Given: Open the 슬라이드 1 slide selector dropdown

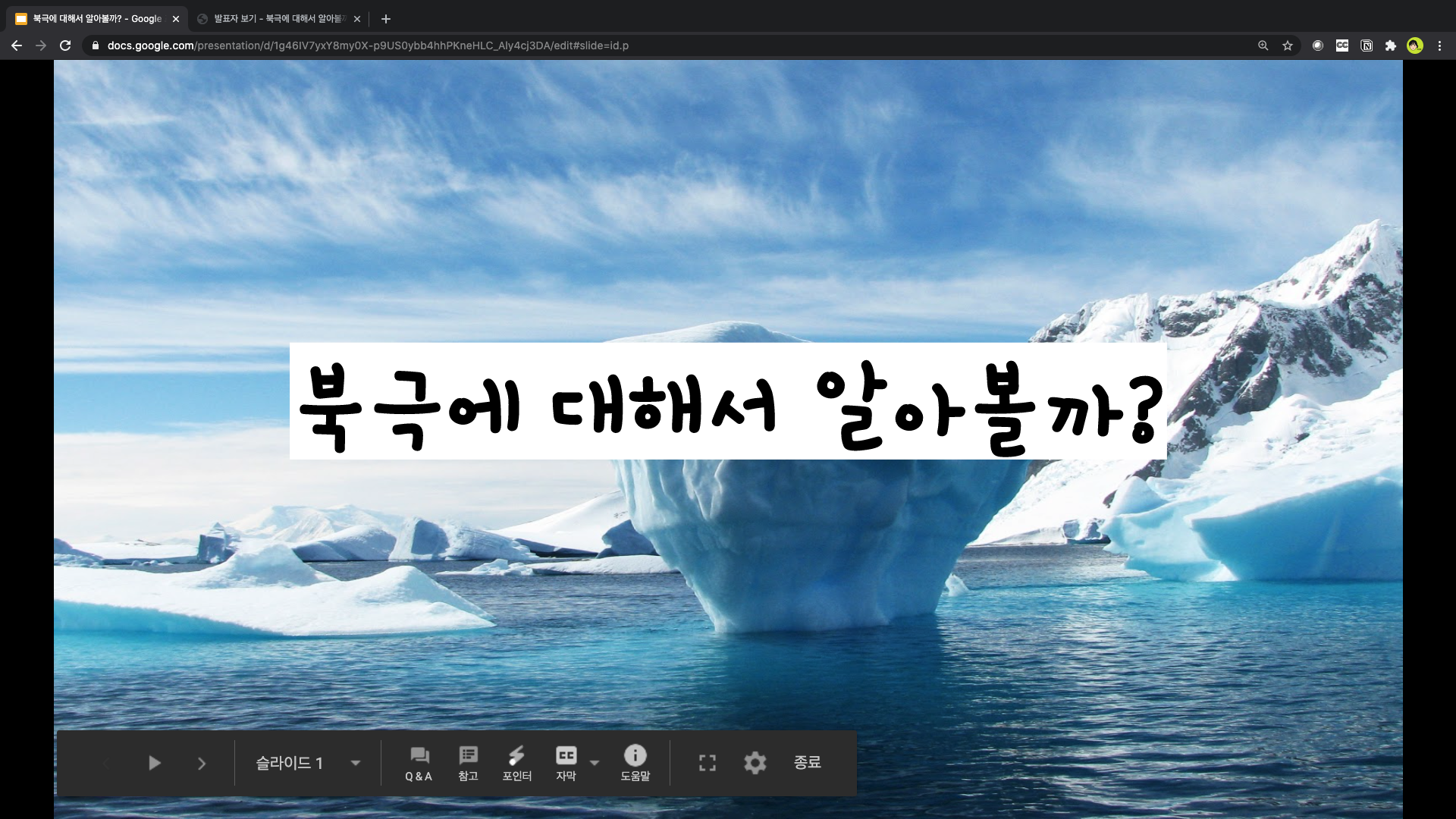Looking at the screenshot, I should [x=307, y=763].
